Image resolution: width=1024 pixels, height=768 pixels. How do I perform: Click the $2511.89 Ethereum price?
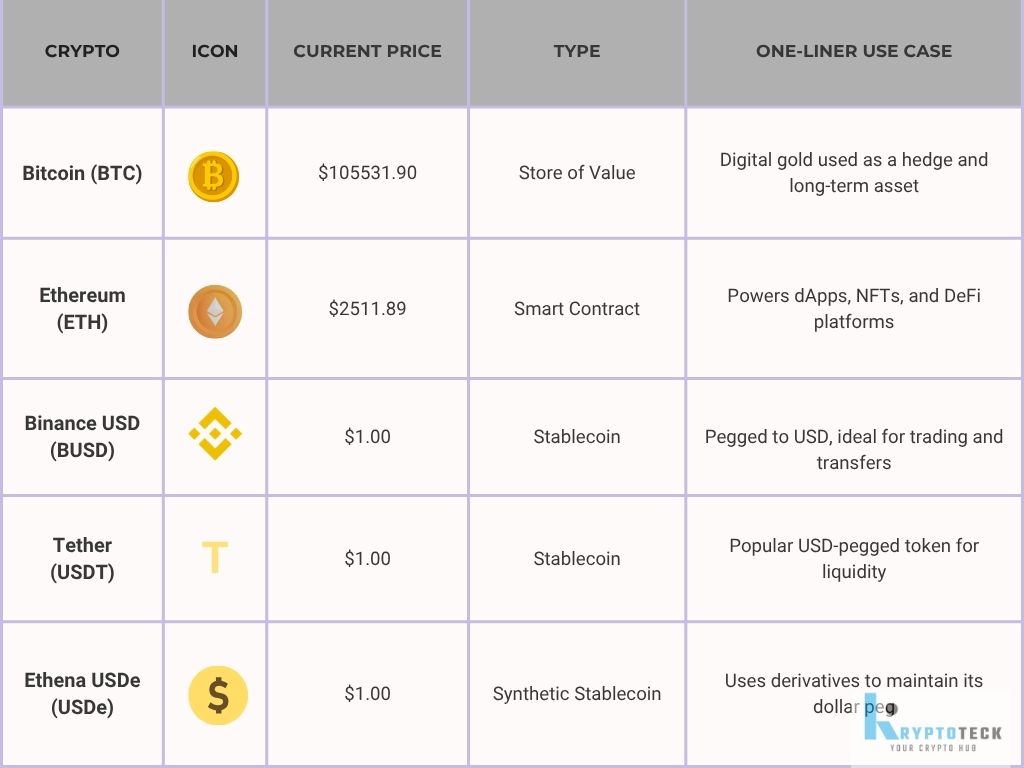click(x=367, y=308)
